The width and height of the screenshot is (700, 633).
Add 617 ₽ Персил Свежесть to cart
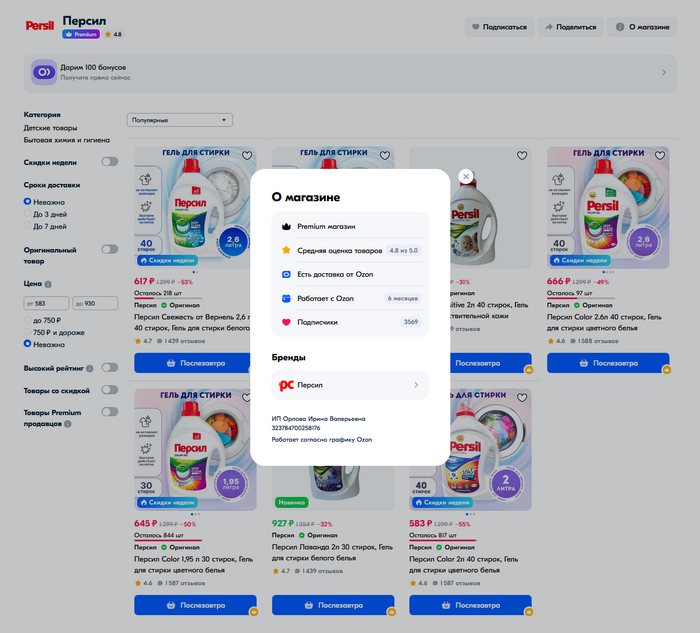coord(192,363)
